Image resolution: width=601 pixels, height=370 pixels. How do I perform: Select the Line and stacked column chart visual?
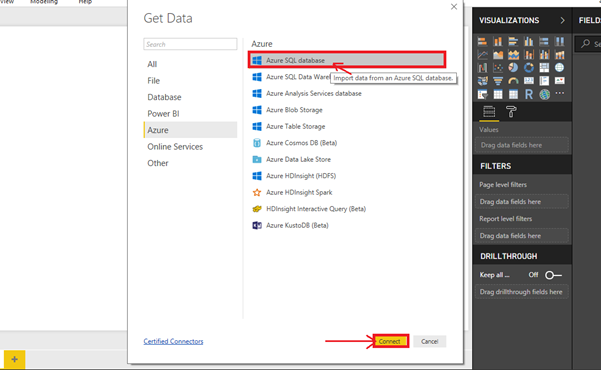(x=529, y=55)
